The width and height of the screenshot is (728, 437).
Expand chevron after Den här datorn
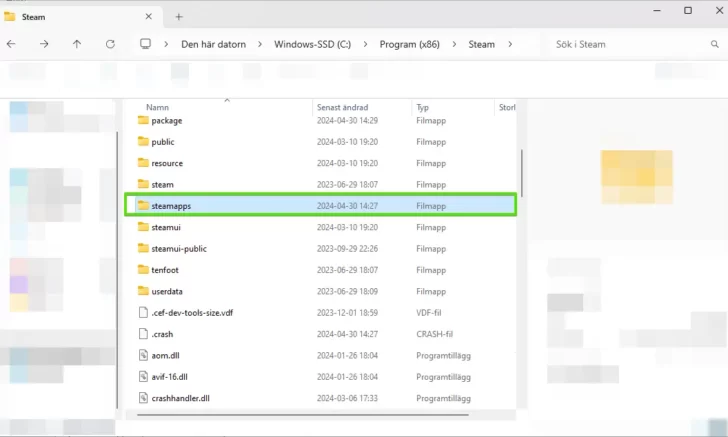coord(260,44)
